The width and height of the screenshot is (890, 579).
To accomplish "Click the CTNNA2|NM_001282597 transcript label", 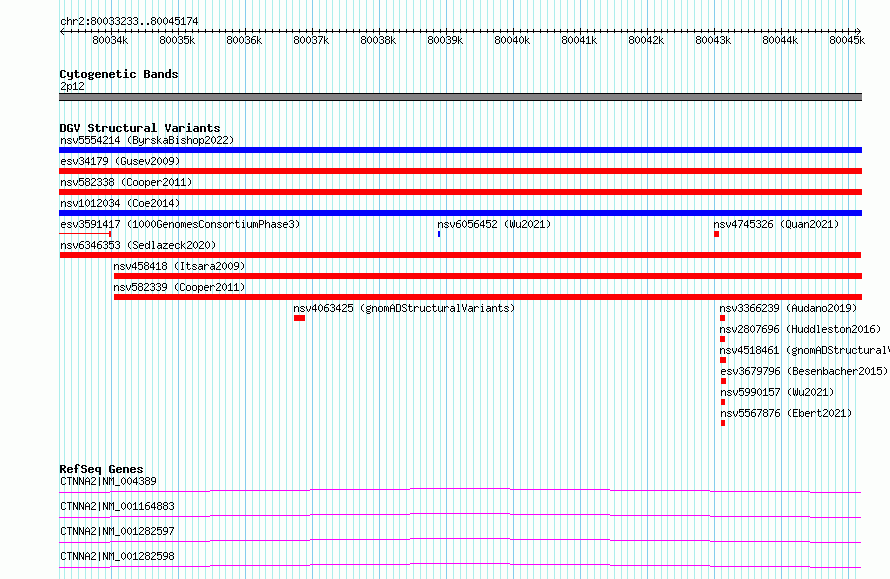I will coord(117,531).
